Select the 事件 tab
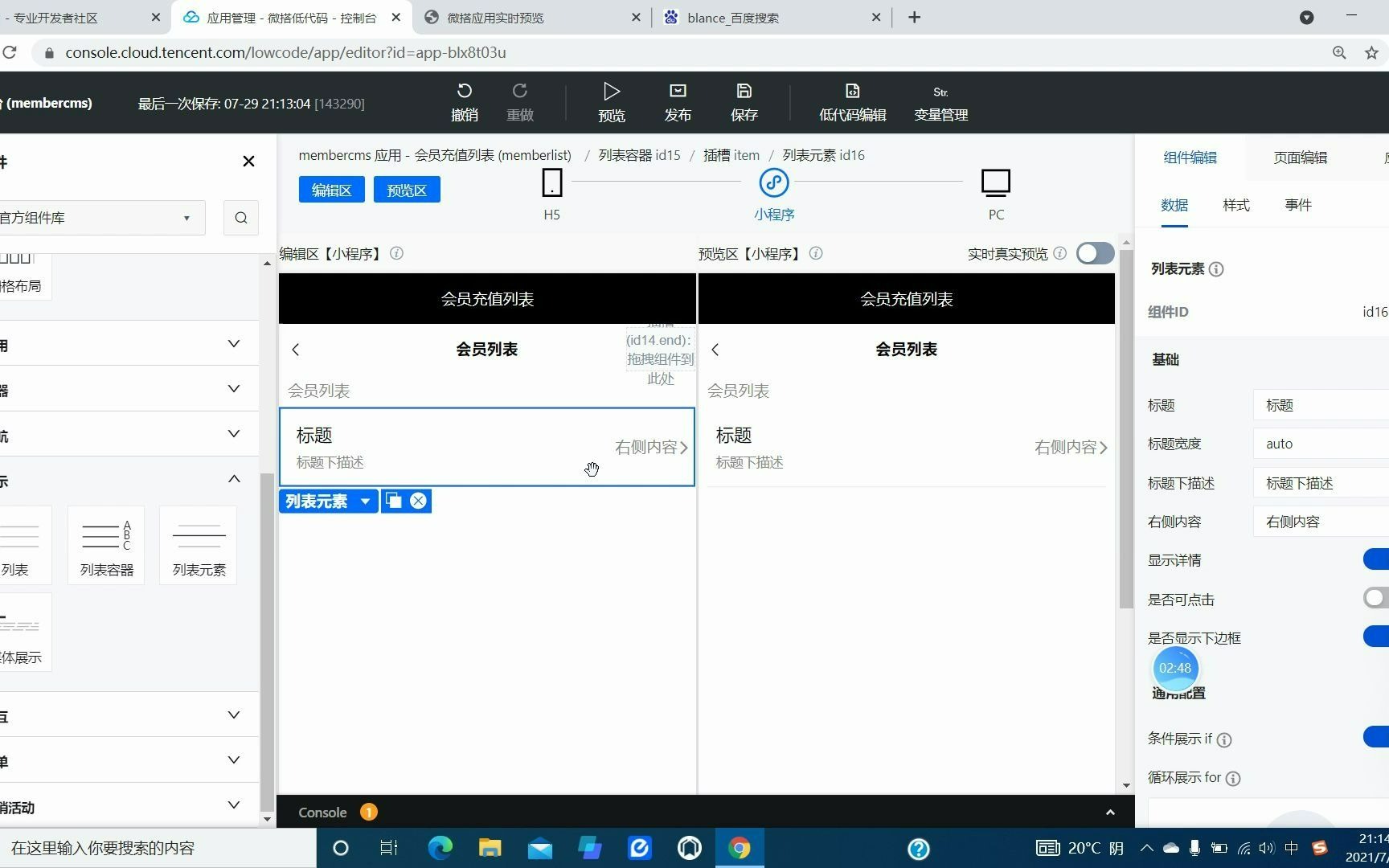This screenshot has width=1389, height=868. [x=1298, y=205]
